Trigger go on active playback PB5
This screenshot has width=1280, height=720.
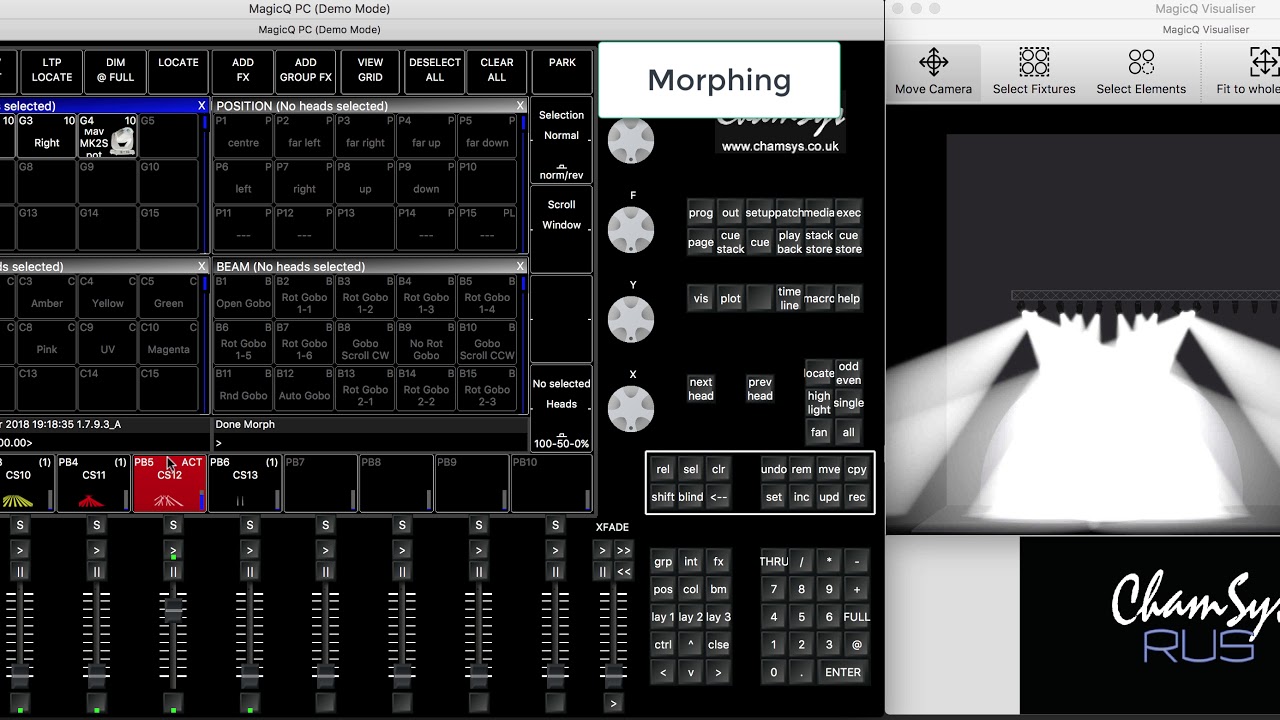tap(173, 550)
